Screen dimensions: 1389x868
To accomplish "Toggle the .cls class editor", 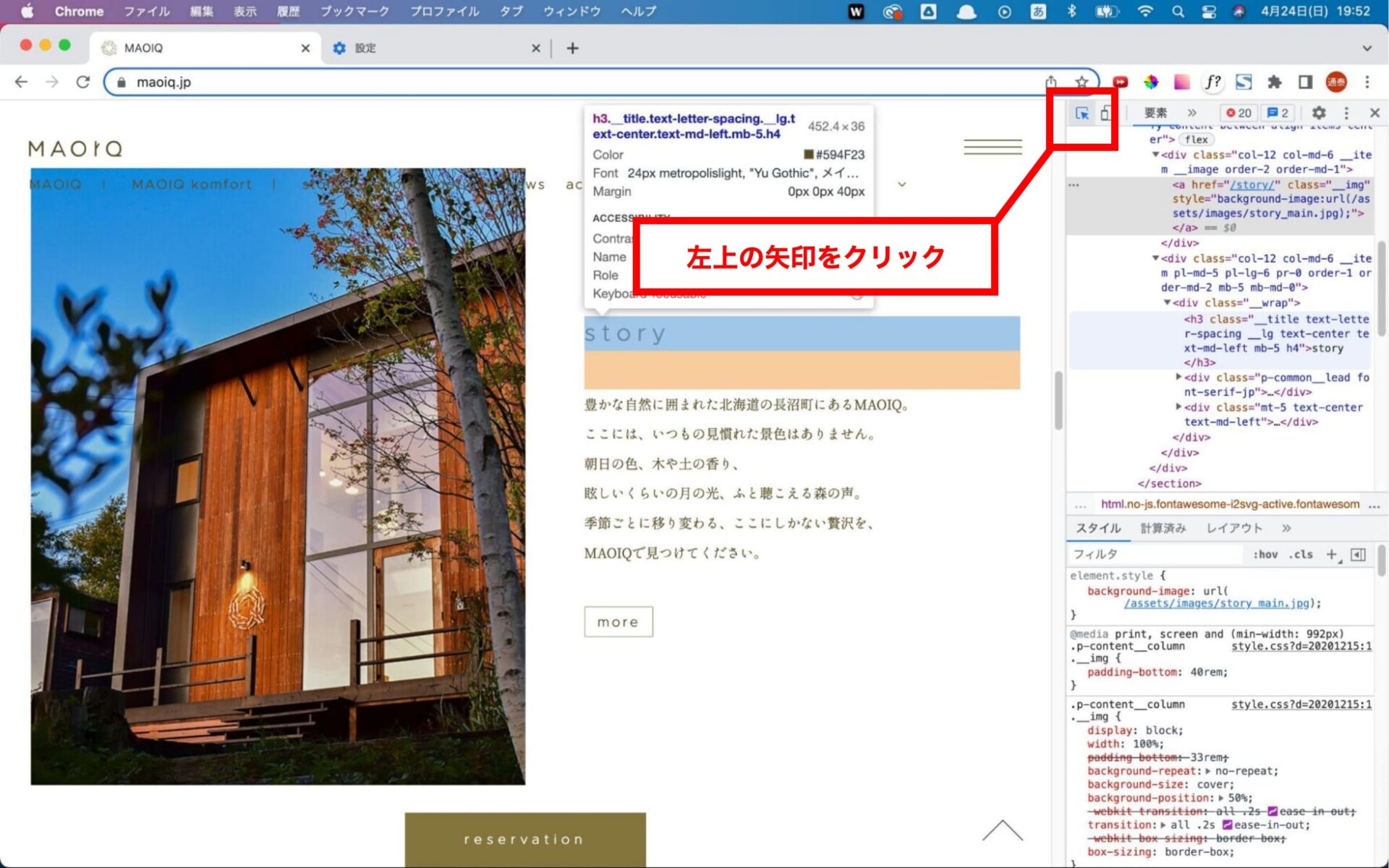I will tap(1301, 555).
